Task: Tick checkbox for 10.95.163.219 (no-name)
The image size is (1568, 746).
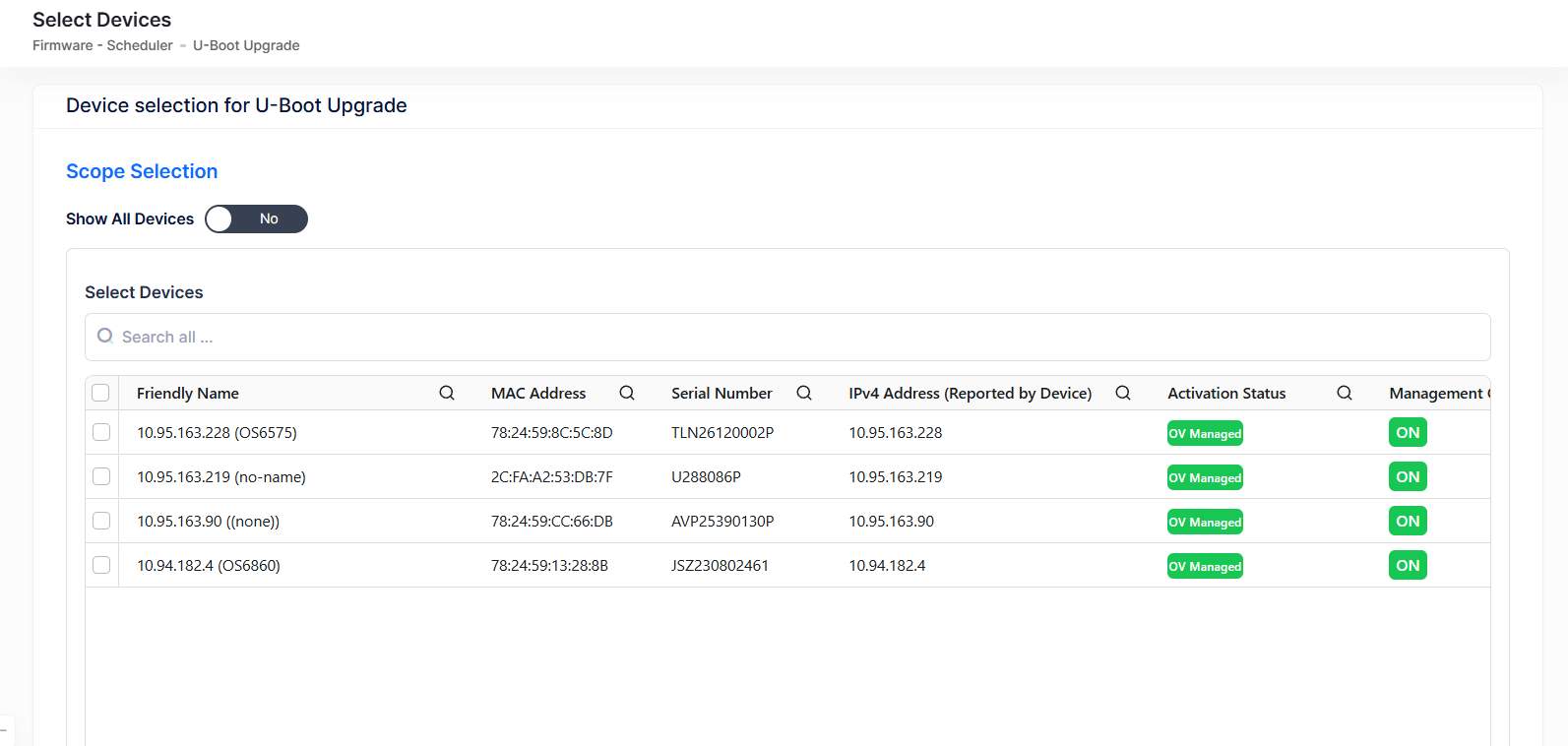Action: tap(101, 476)
